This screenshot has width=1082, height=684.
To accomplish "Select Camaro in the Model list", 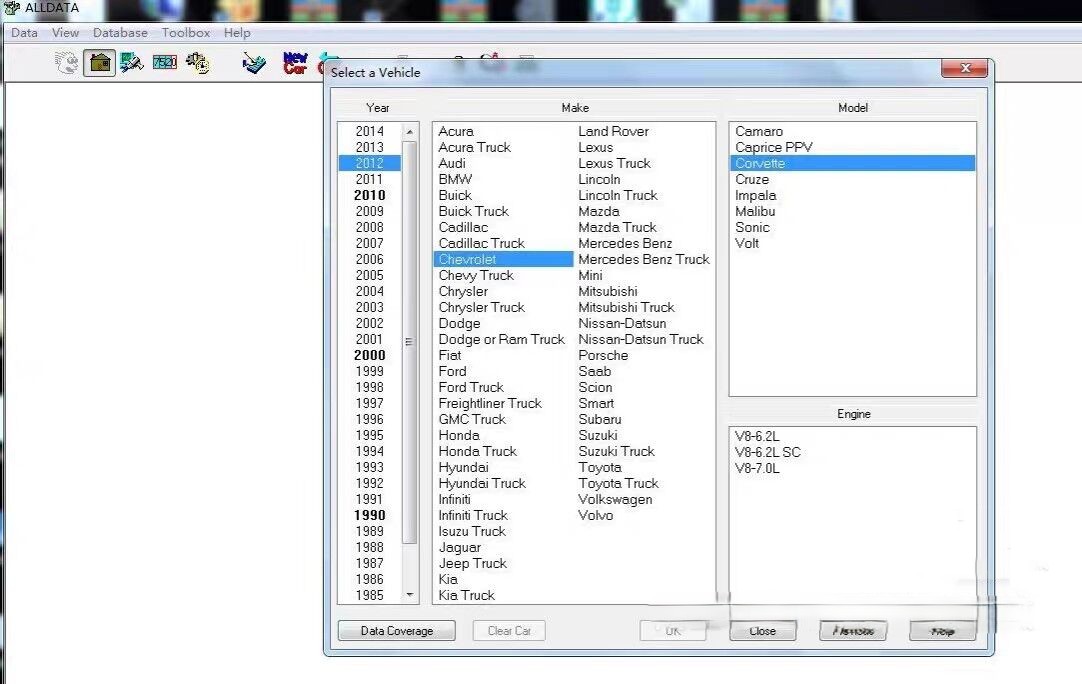I will coord(759,131).
